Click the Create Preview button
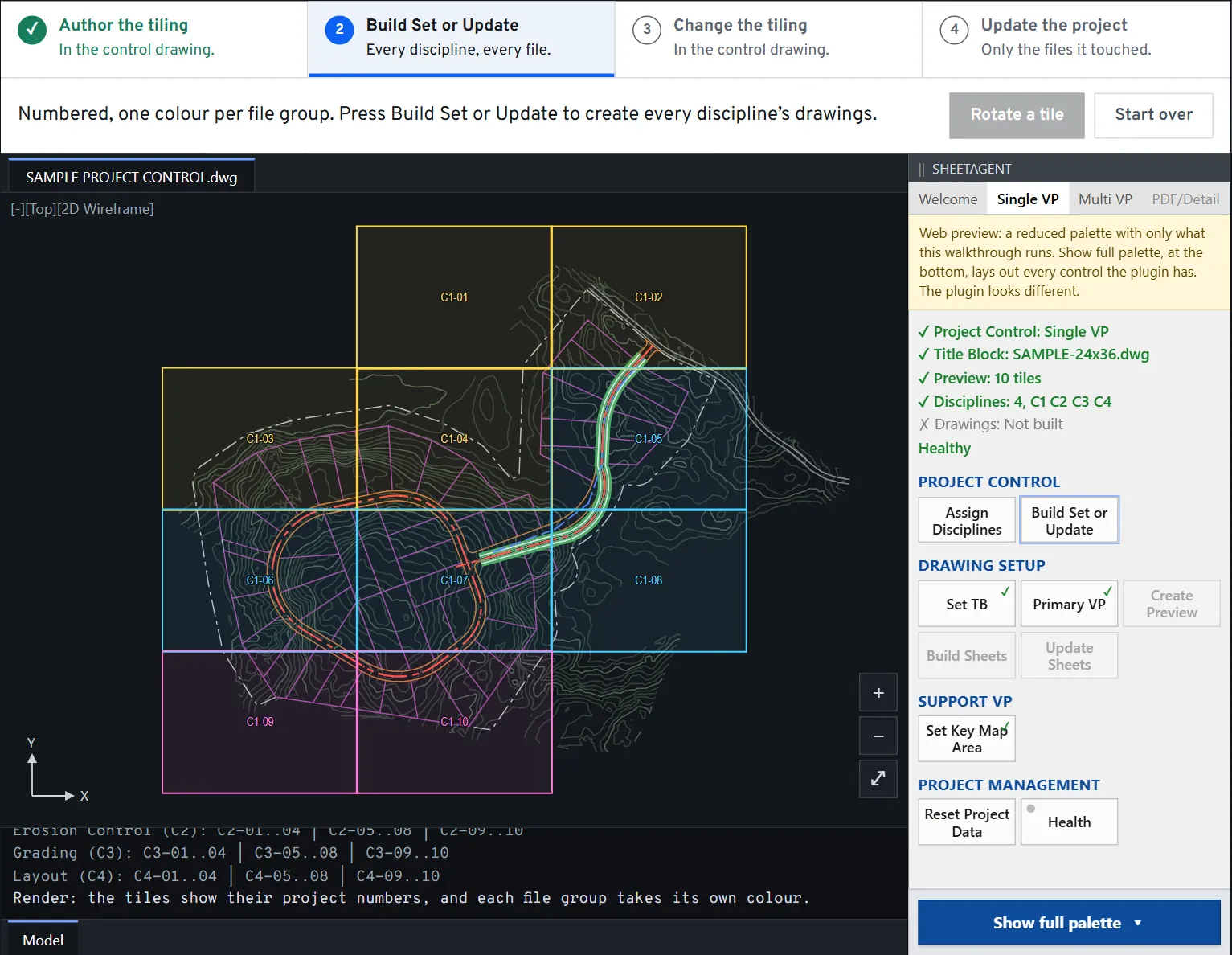This screenshot has height=955, width=1232. 1171,604
